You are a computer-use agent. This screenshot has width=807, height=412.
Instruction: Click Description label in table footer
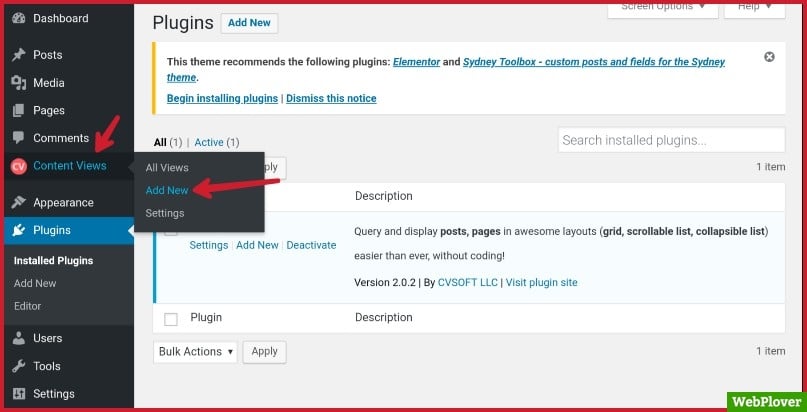[383, 317]
